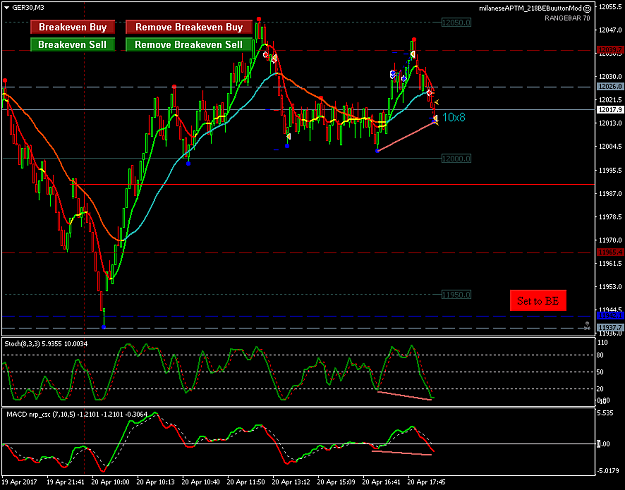Click the 20 Apr 17:45 time label
The width and height of the screenshot is (625, 490).
click(426, 482)
